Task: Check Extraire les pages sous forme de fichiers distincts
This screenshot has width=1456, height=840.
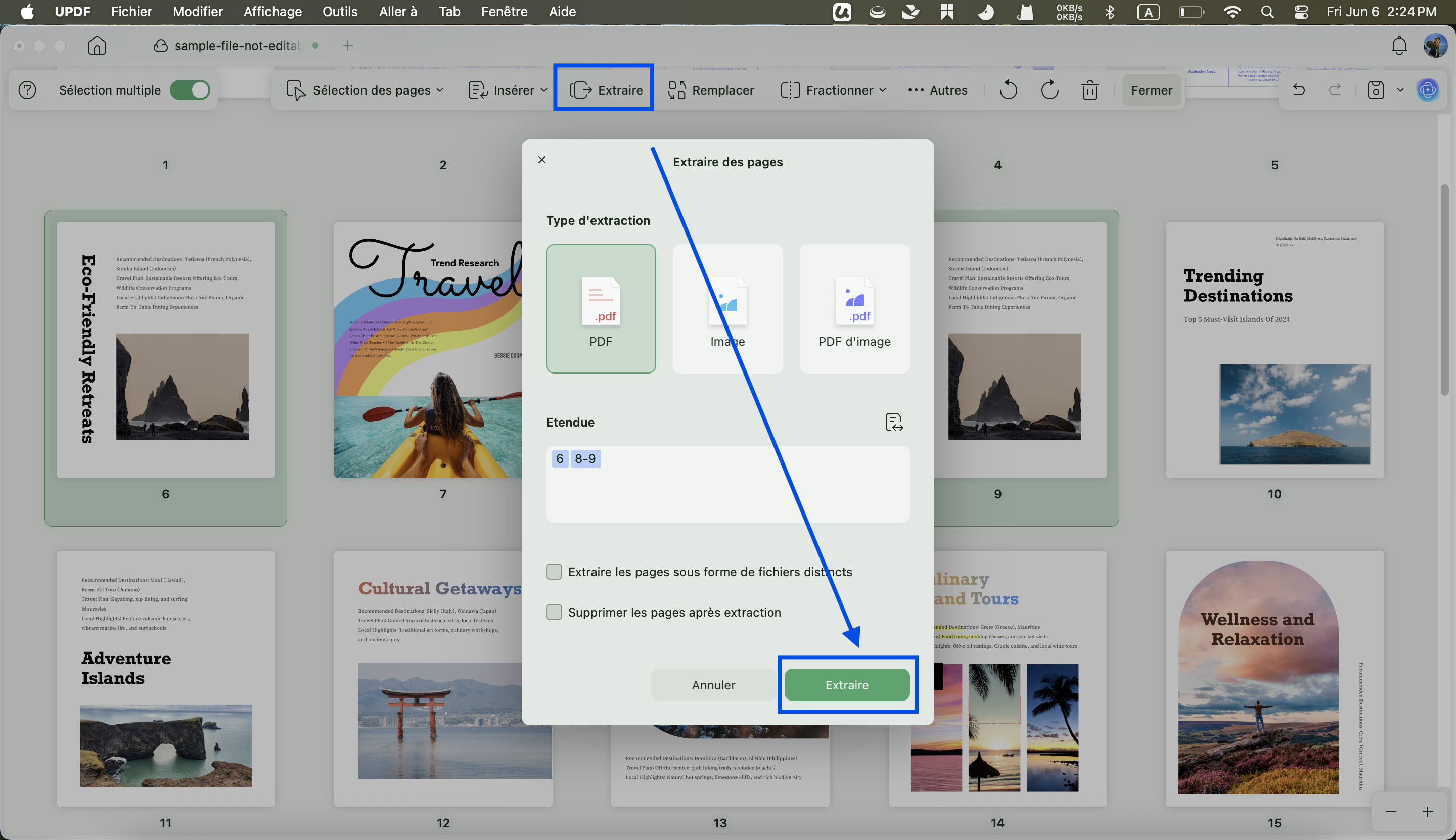Action: pos(554,572)
